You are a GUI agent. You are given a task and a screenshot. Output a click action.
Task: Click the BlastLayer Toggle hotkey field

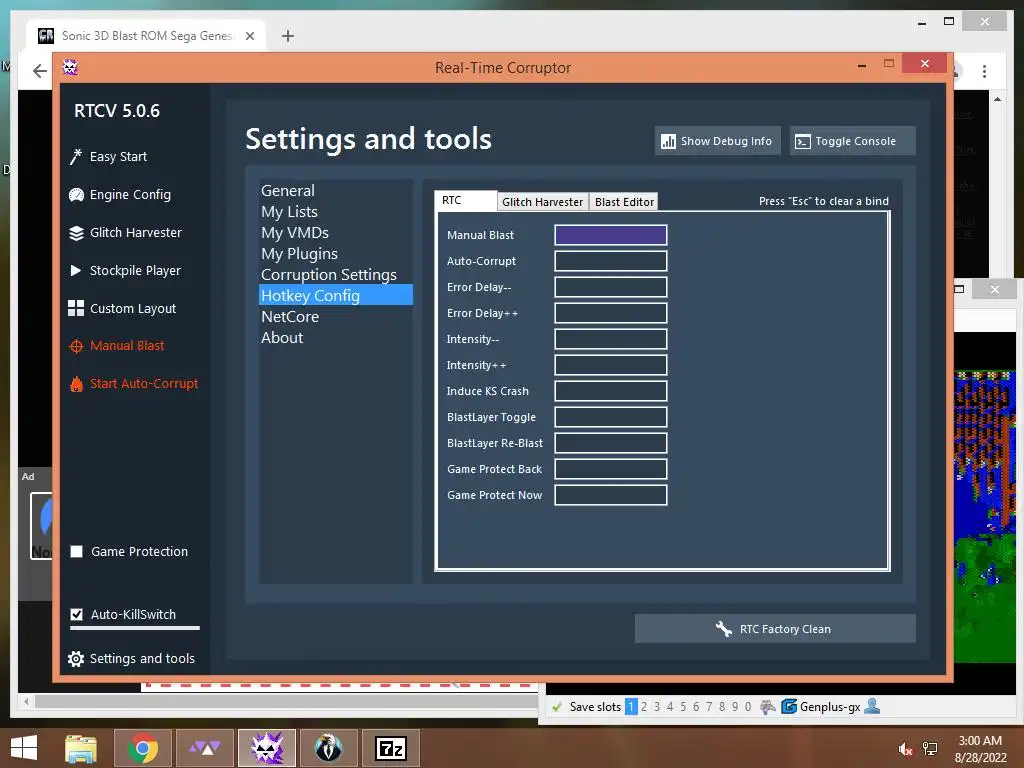click(x=611, y=417)
